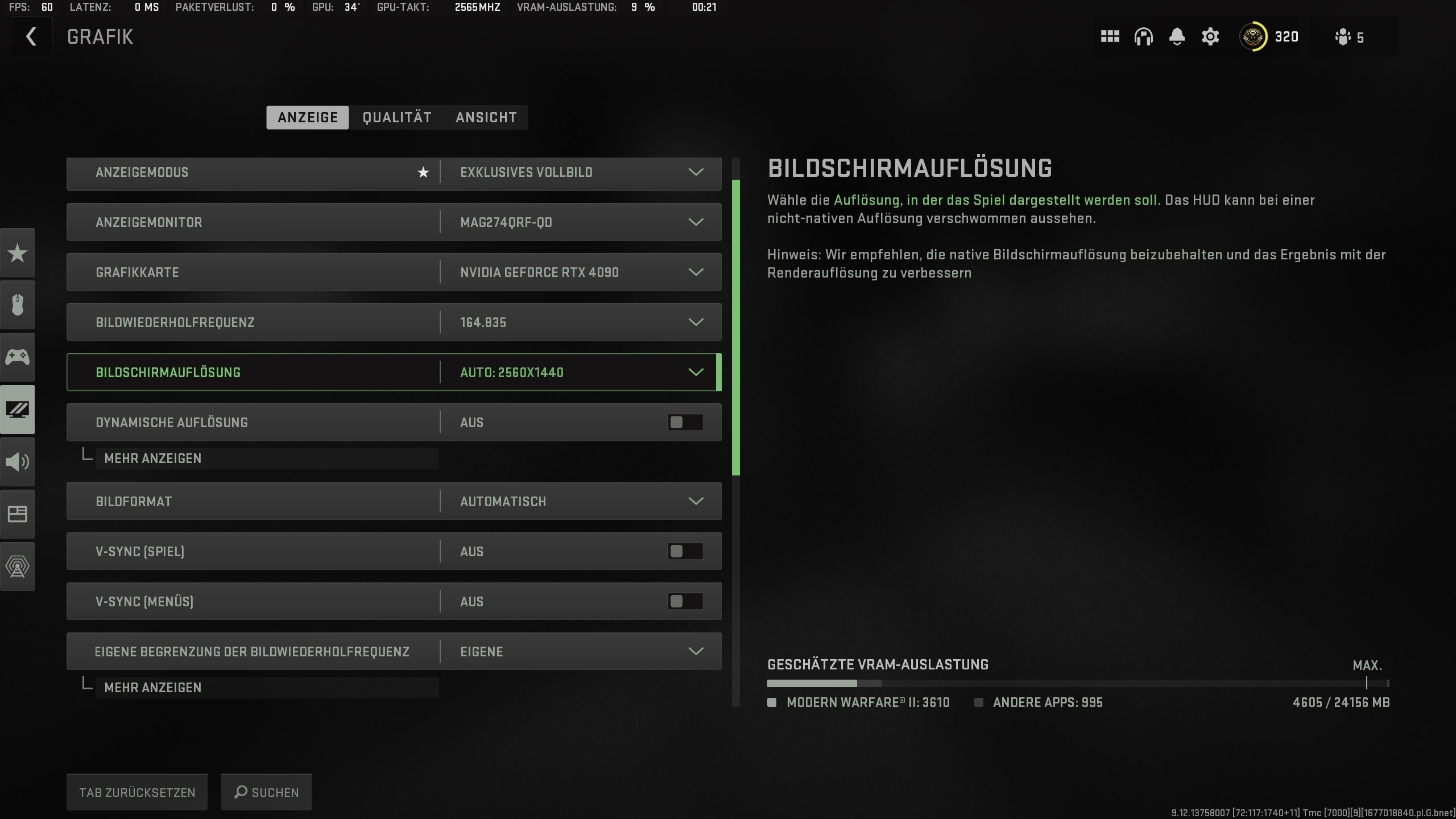1456x819 pixels.
Task: Open the favorites star sidebar tab
Action: [18, 253]
